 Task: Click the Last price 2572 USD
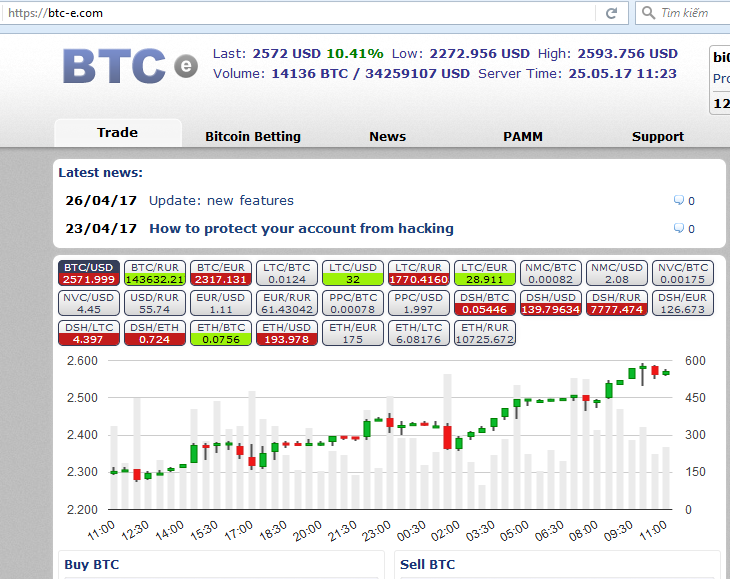click(286, 54)
